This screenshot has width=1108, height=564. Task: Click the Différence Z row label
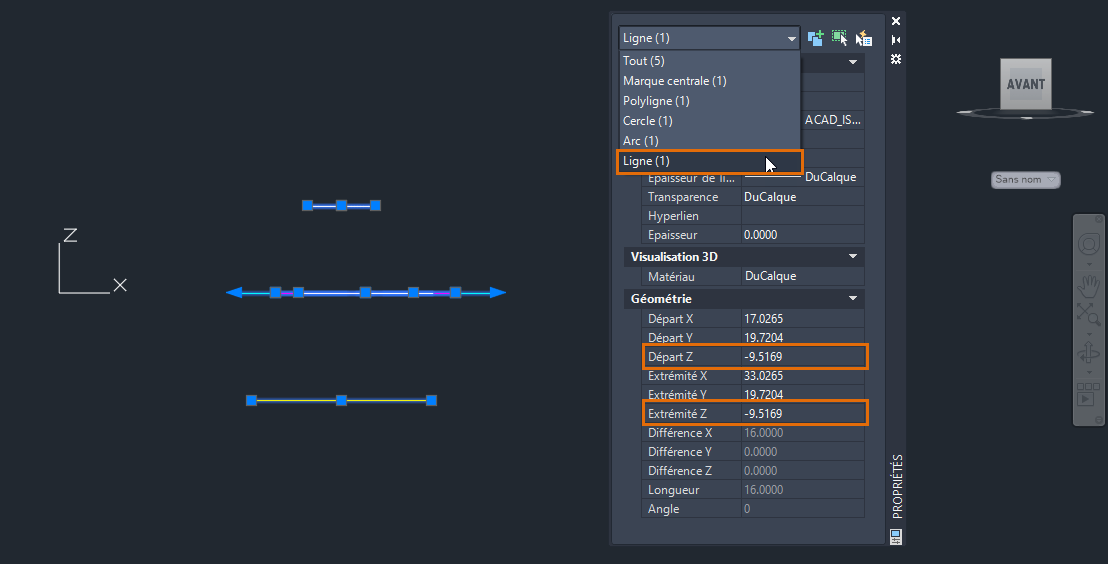point(680,471)
